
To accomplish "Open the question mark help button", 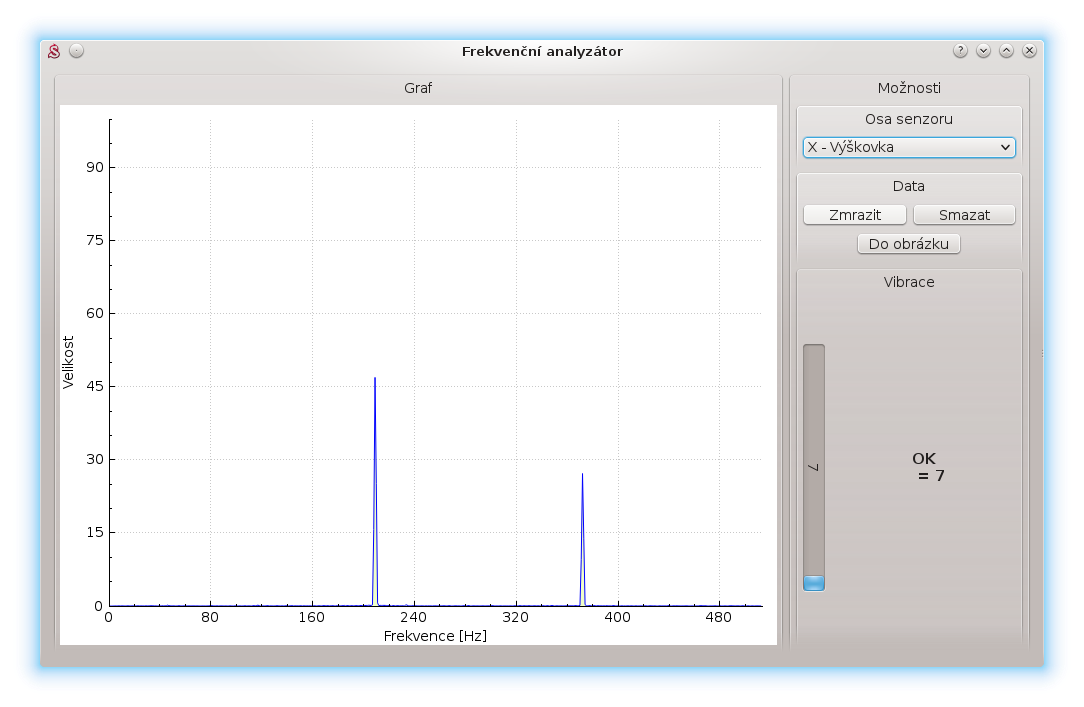I will [960, 51].
